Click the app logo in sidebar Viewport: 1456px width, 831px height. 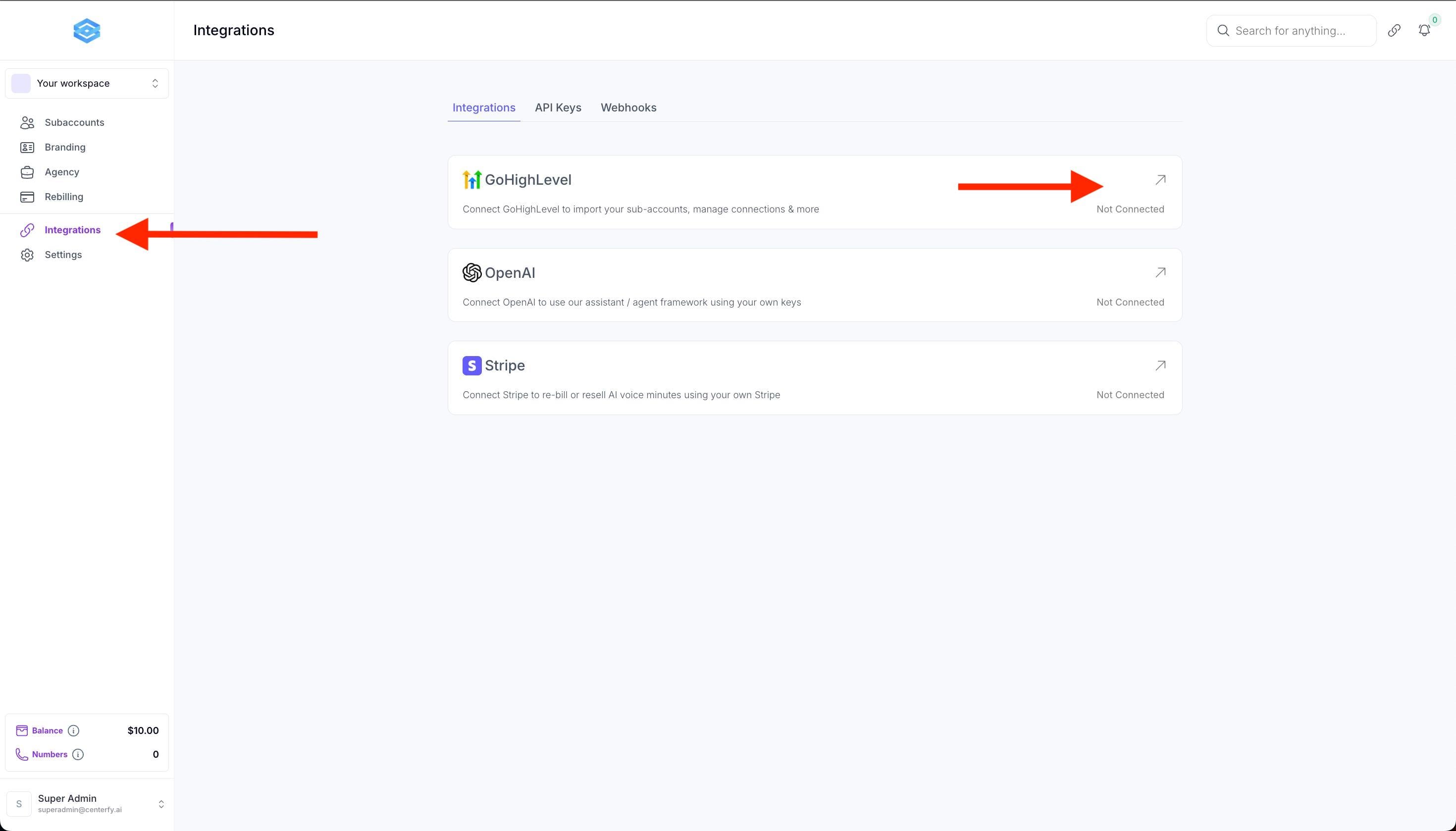point(87,31)
